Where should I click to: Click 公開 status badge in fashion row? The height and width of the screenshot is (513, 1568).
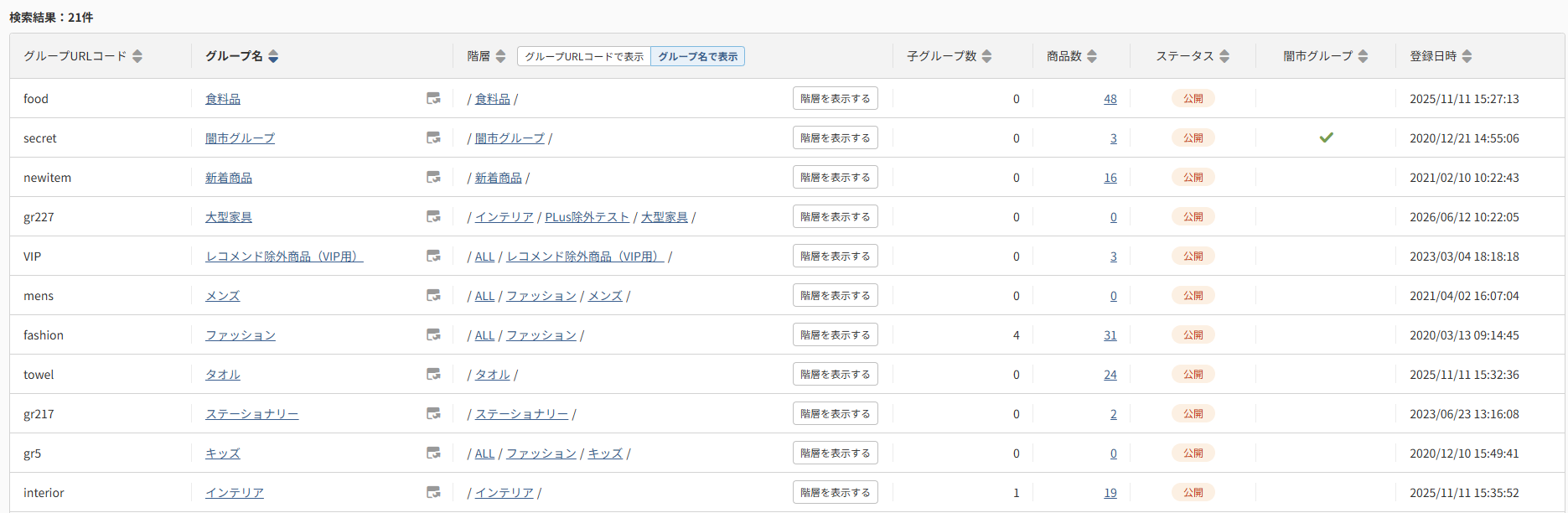point(1193,335)
